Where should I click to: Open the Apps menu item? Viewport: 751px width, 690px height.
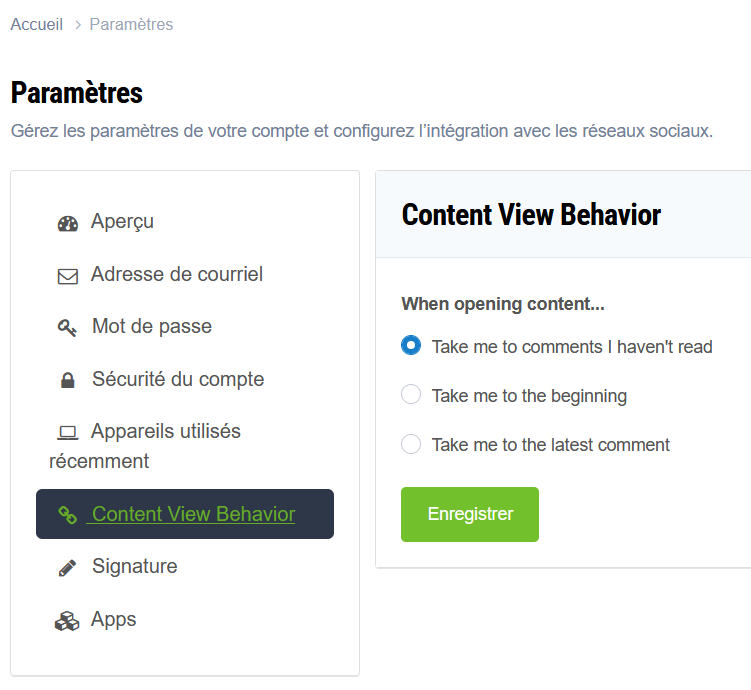(x=113, y=619)
